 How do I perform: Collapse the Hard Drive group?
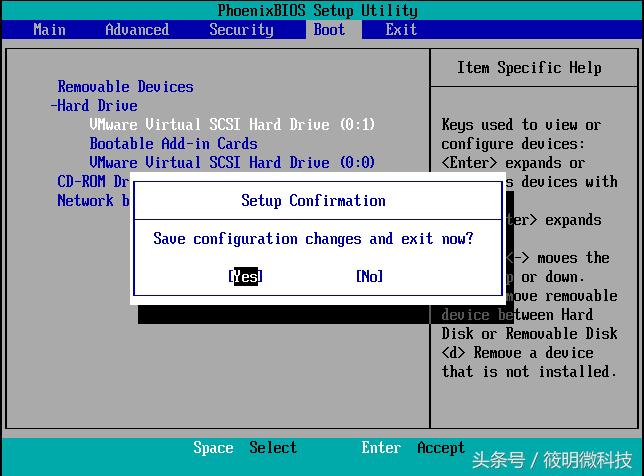[x=94, y=106]
